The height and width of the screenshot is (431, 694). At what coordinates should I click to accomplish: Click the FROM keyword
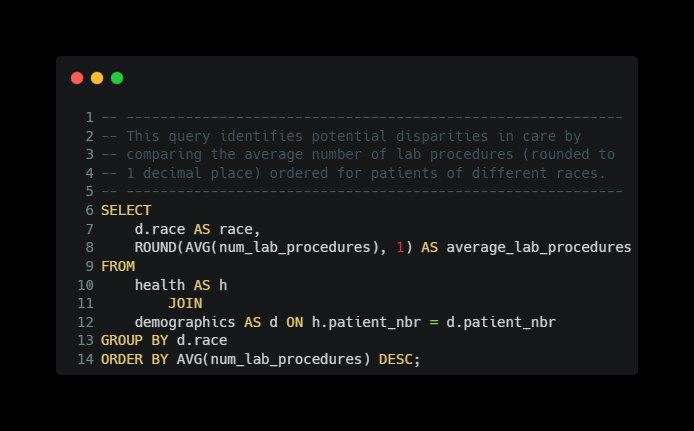pyautogui.click(x=118, y=266)
